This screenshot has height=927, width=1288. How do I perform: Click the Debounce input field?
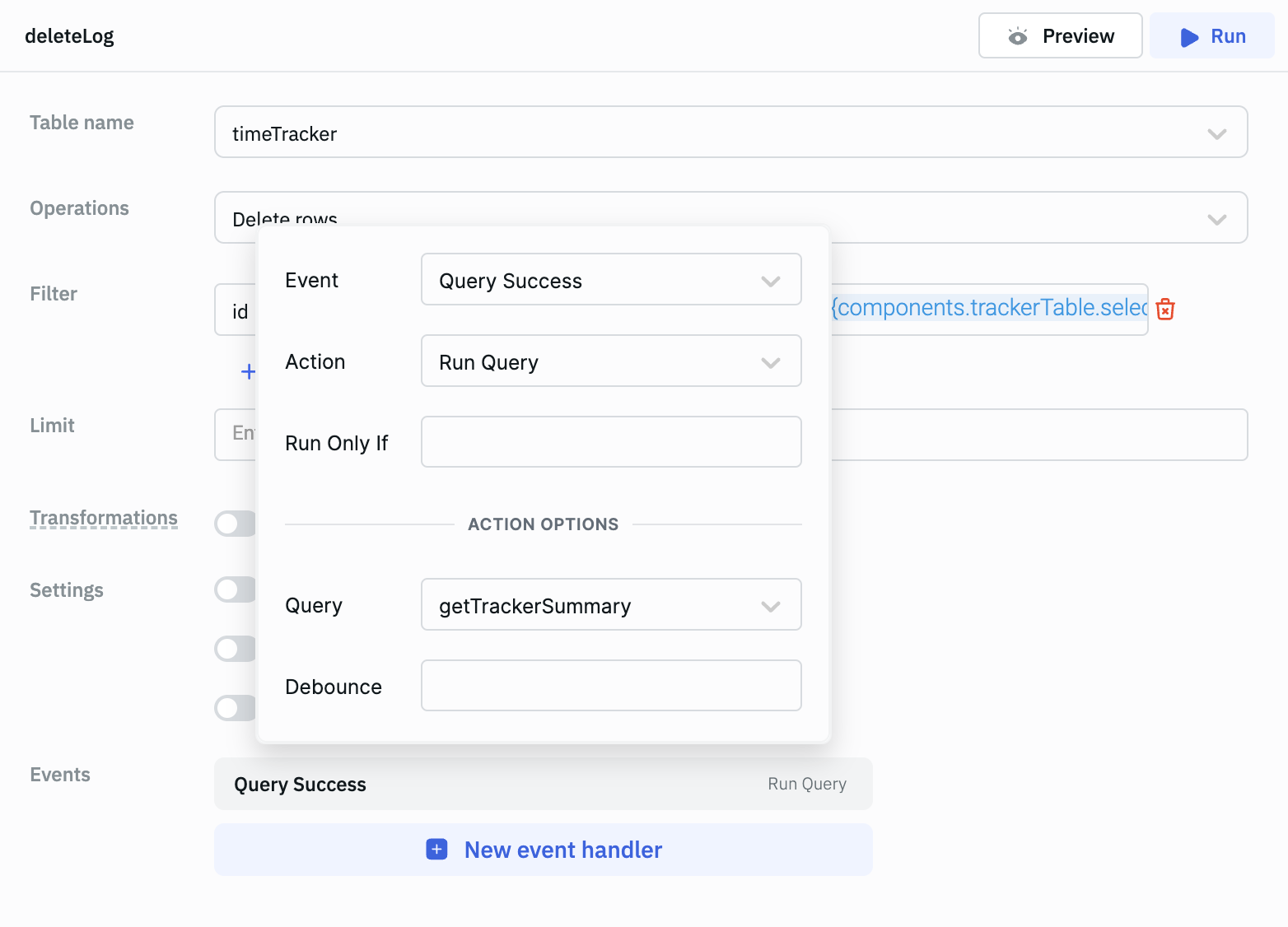point(610,686)
